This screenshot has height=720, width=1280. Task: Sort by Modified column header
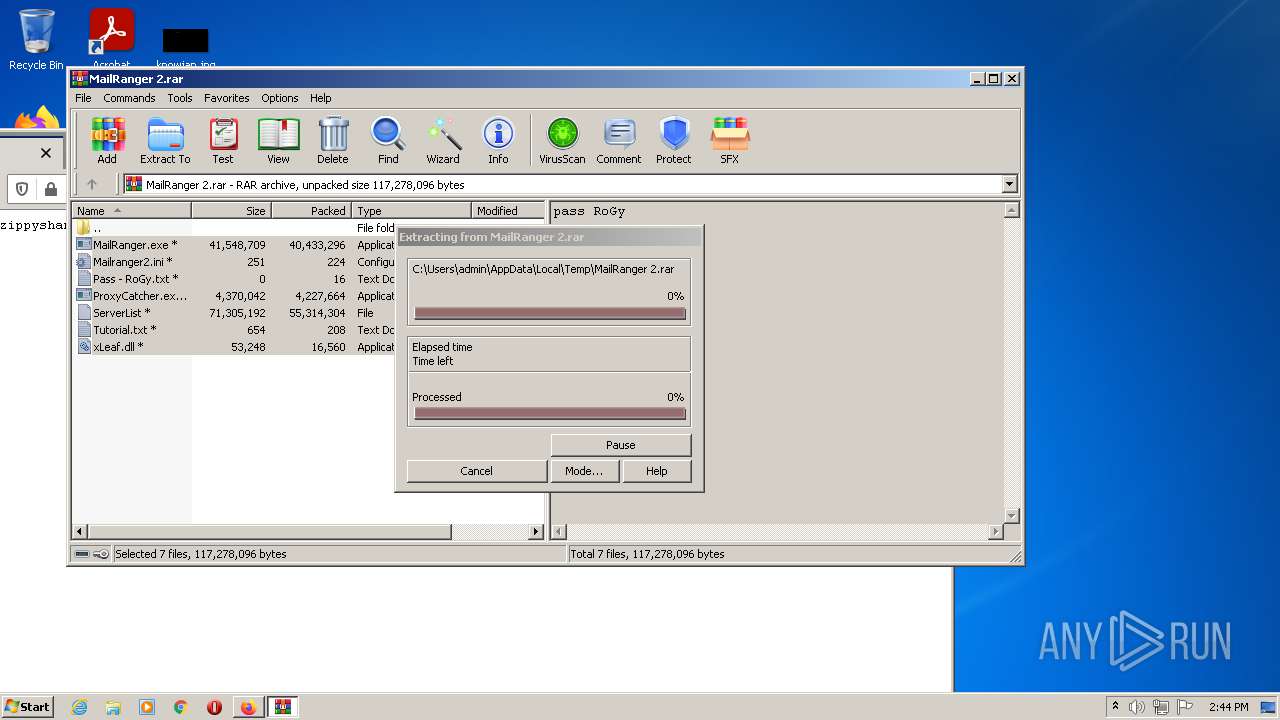(508, 211)
